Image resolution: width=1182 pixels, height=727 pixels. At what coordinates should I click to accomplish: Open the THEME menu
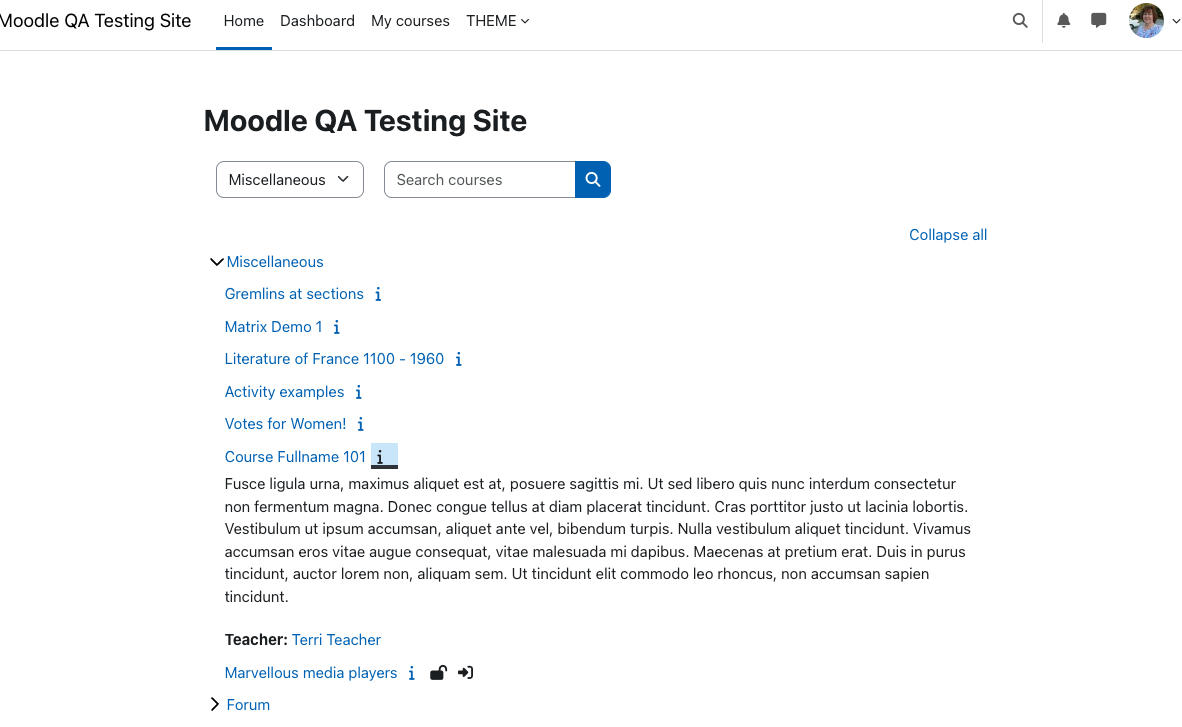[498, 21]
